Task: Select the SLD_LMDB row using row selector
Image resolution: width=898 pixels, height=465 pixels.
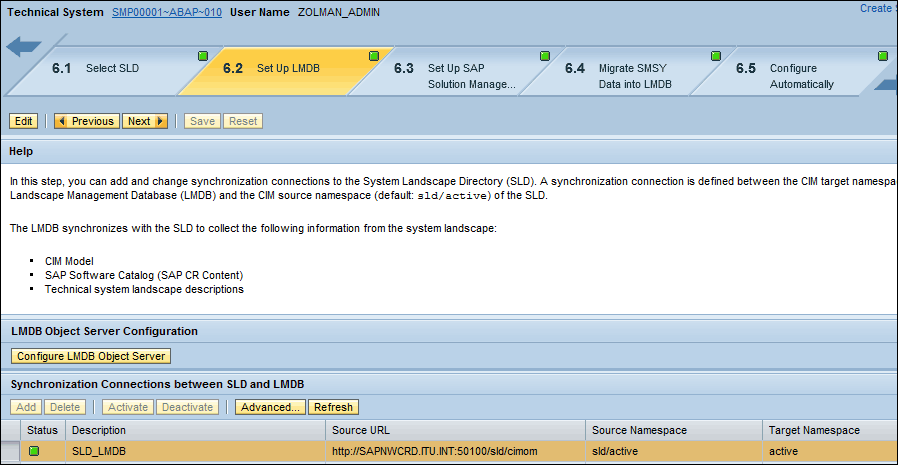Action: point(10,452)
